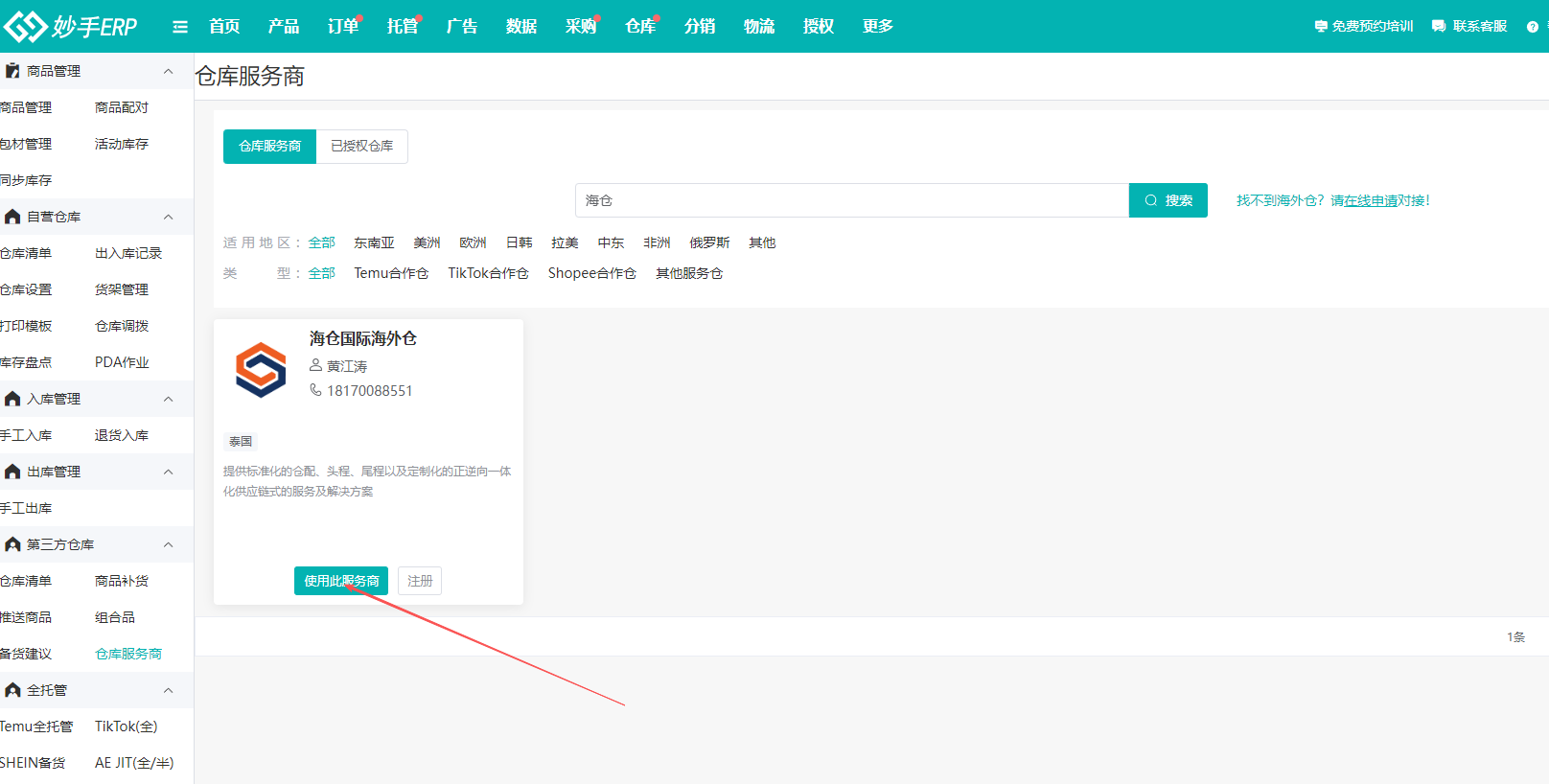Filter region by 中东

611,242
